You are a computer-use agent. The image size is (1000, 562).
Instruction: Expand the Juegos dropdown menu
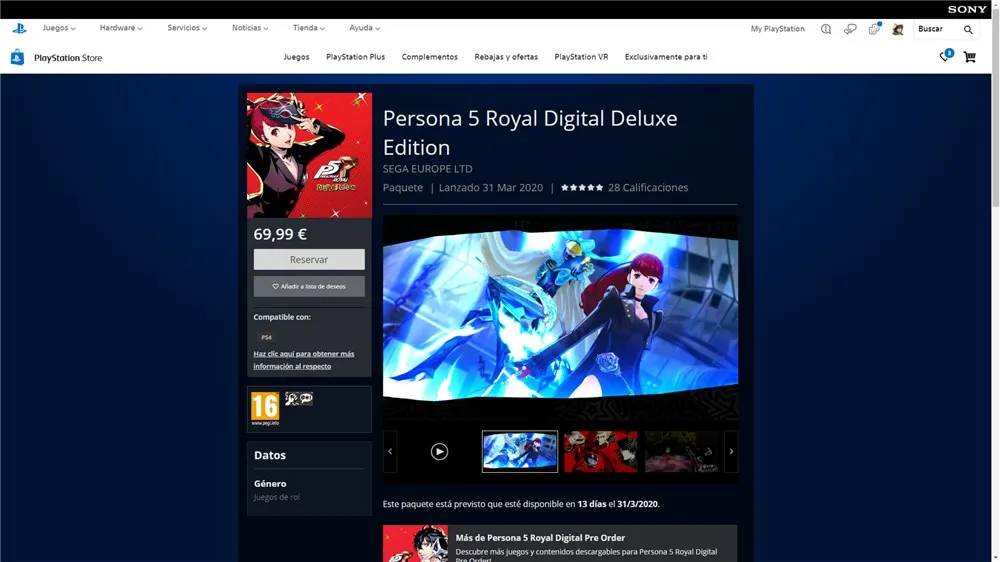[x=58, y=28]
